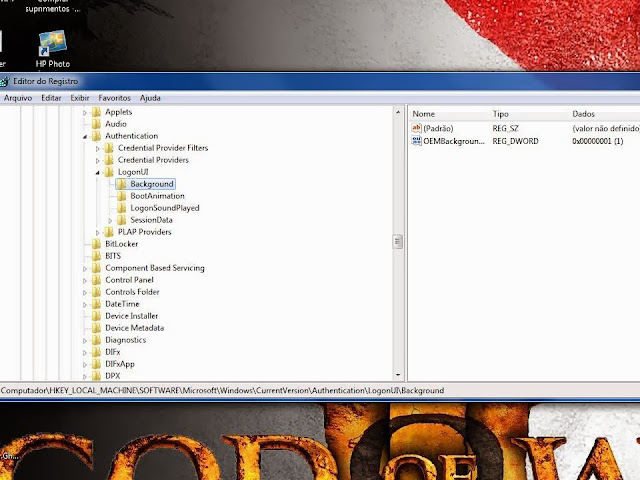This screenshot has height=480, width=640.
Task: Click the Controls Folder folder icon
Action: click(96, 292)
